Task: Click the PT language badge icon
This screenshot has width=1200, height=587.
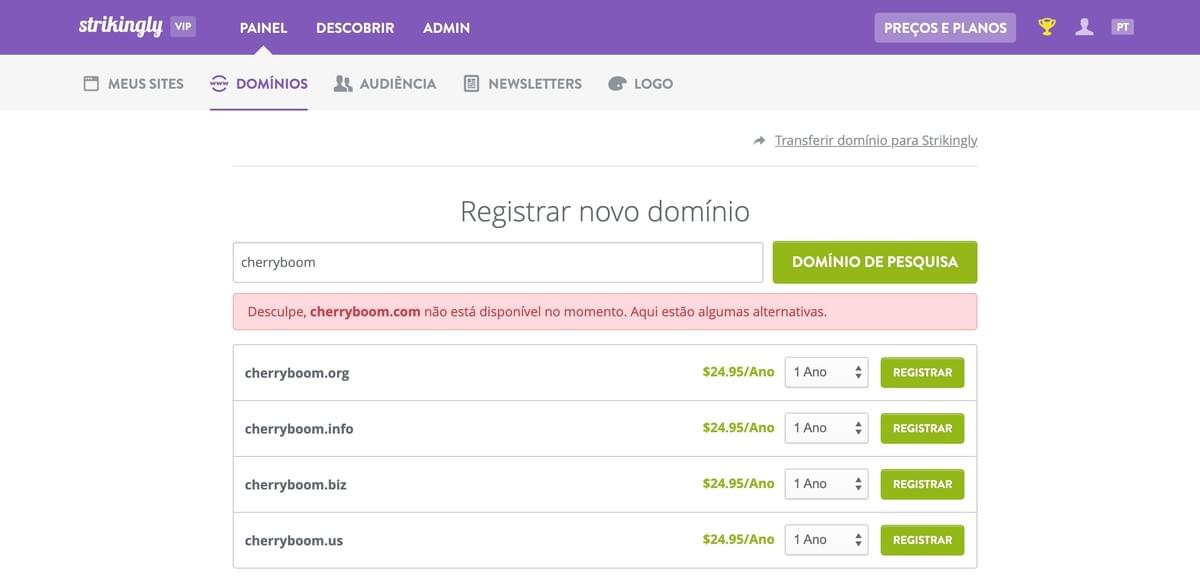Action: point(1123,27)
